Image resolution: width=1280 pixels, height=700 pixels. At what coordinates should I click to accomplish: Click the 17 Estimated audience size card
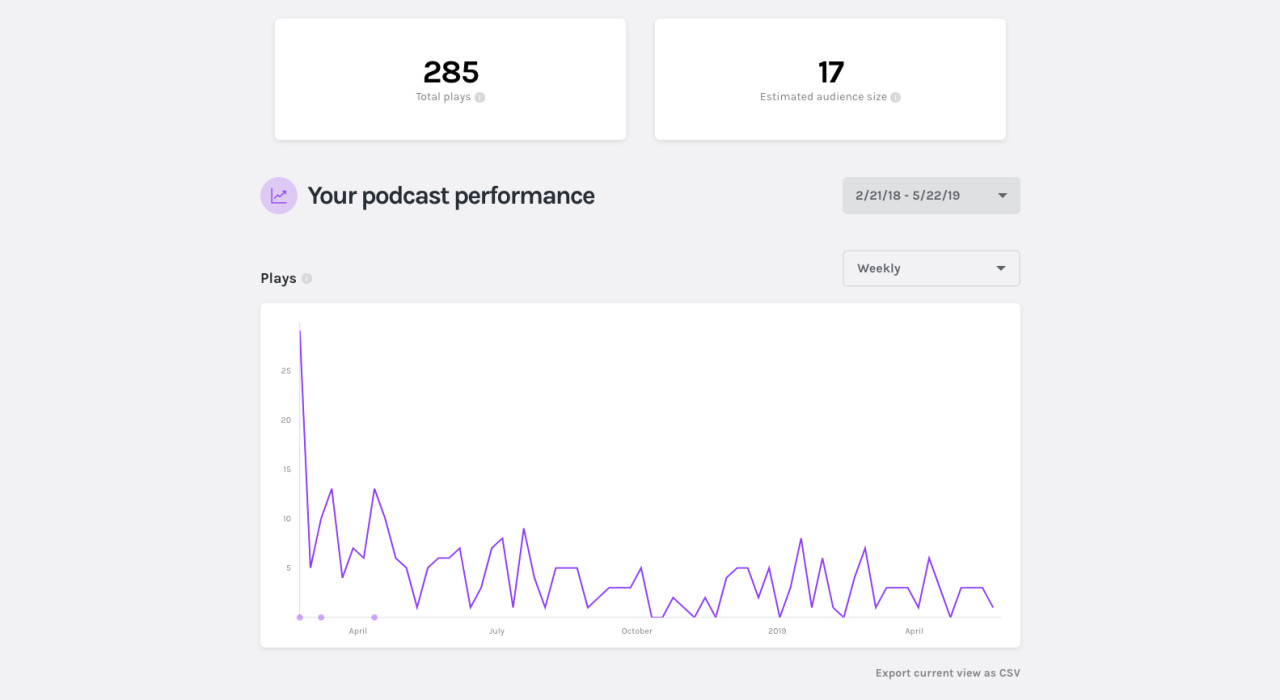point(830,79)
